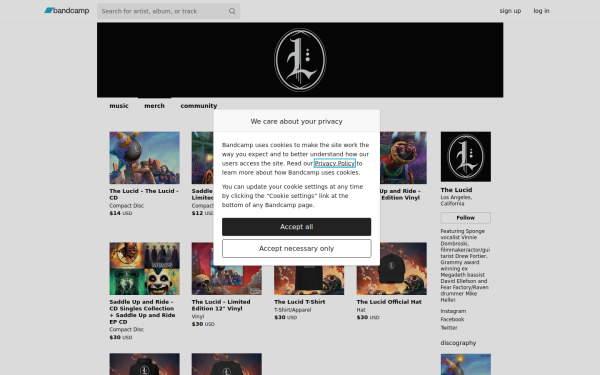Viewport: 600px width, 375px height.
Task: Open Saddle Up and Ride CD Singles Collection thumbnail
Action: [144, 269]
